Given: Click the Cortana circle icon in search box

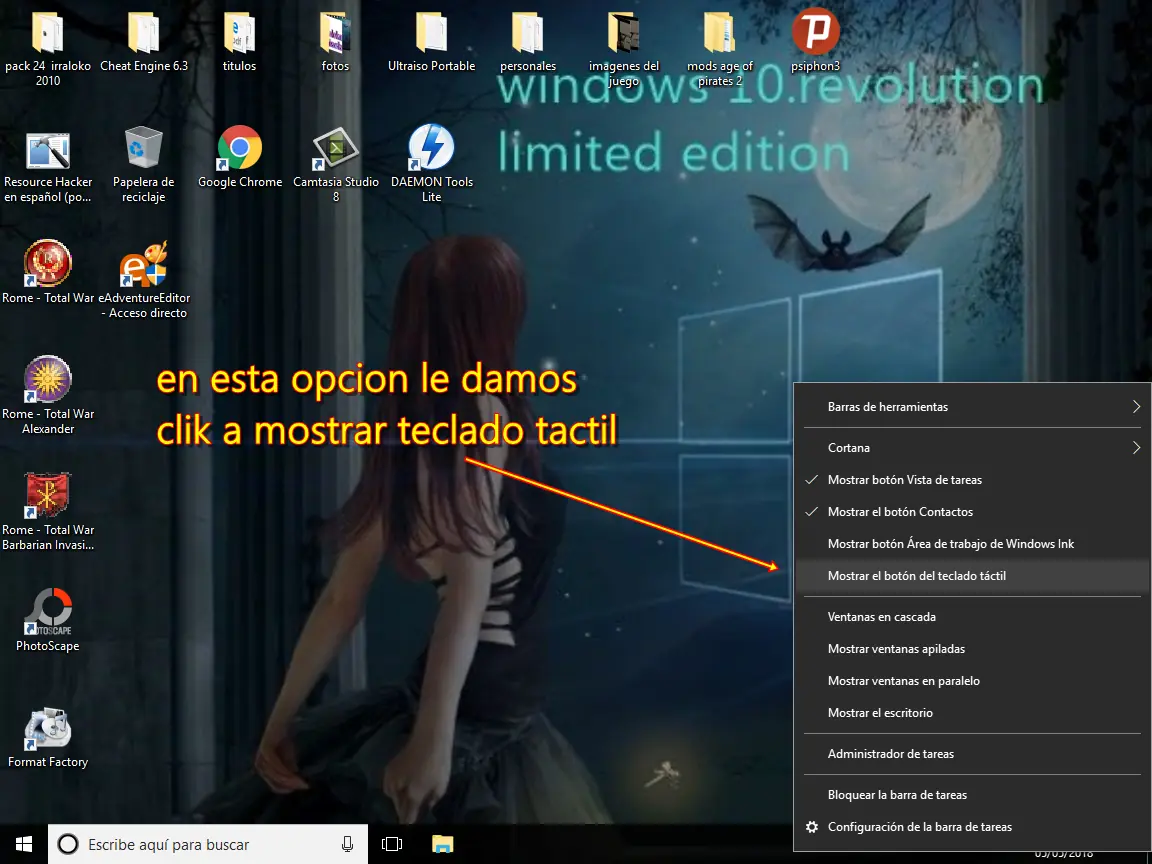Looking at the screenshot, I should pos(68,844).
